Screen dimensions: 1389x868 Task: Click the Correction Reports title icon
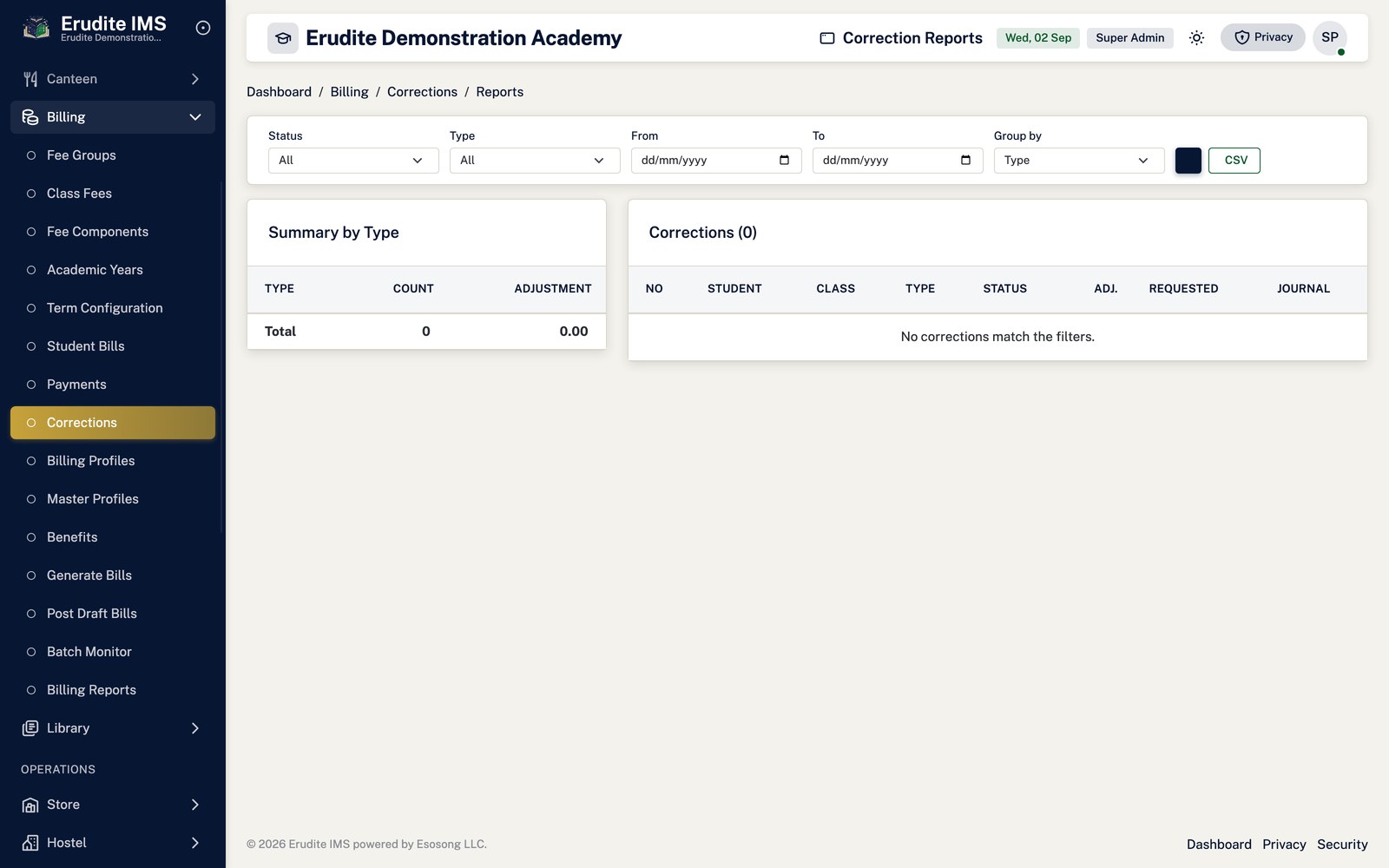click(827, 38)
